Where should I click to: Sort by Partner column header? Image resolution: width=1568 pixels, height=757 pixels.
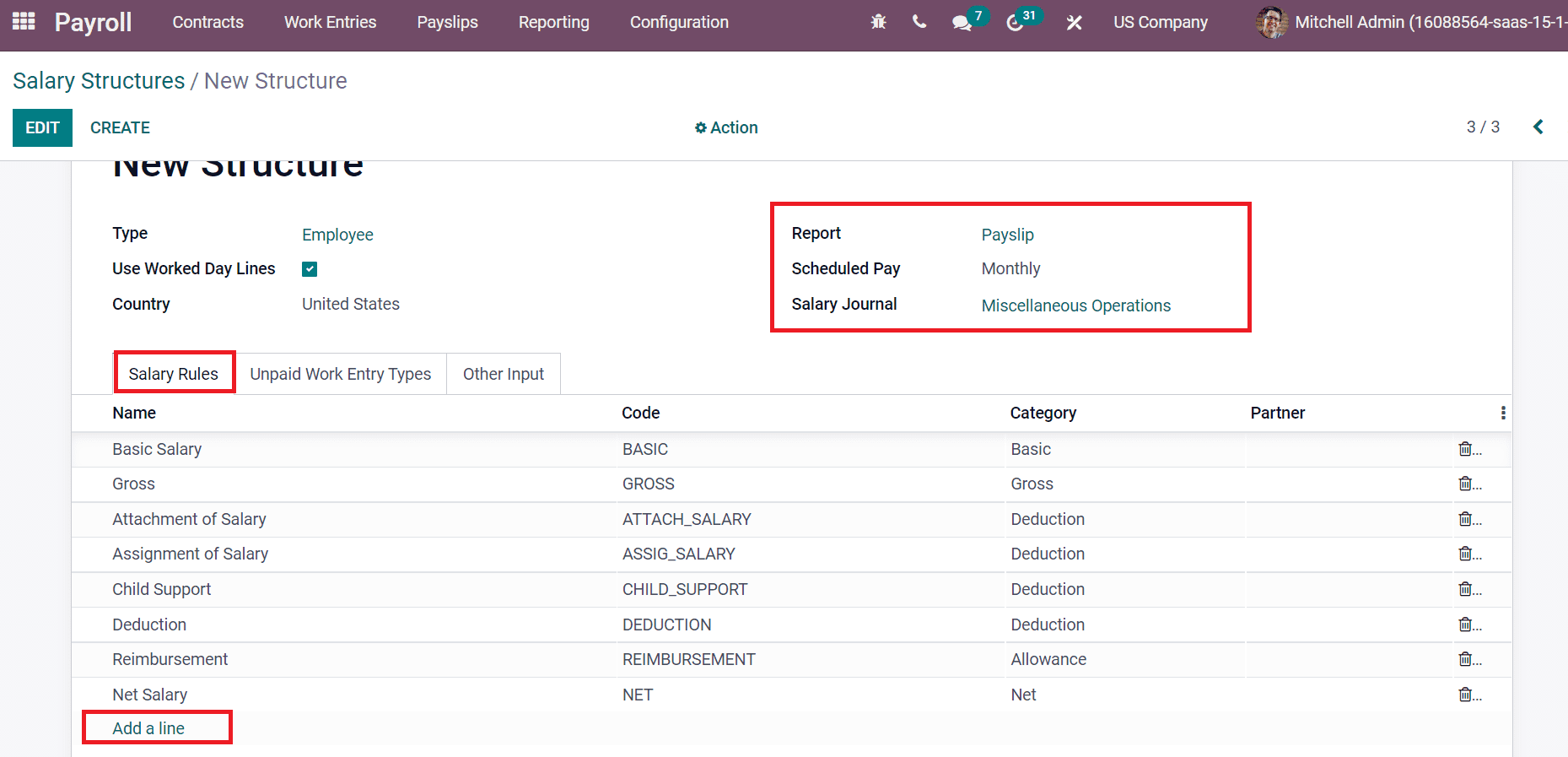pos(1277,413)
